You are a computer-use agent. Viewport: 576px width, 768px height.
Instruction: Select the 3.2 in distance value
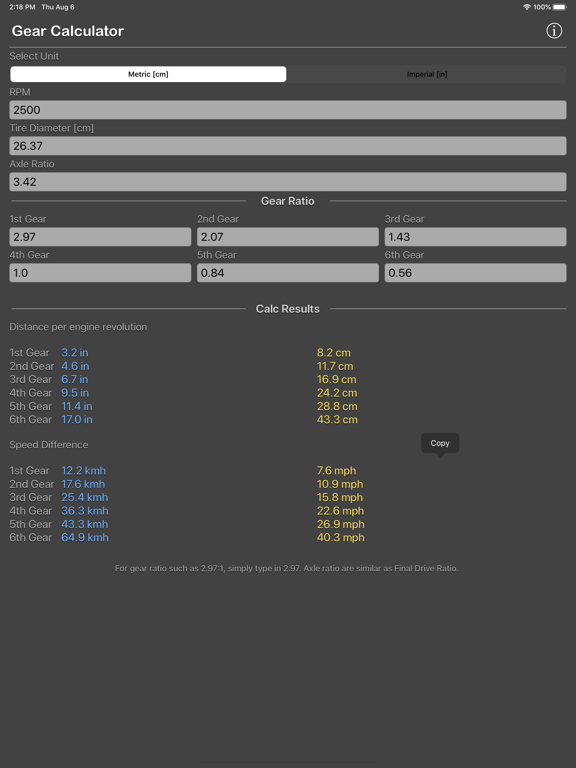(x=75, y=353)
